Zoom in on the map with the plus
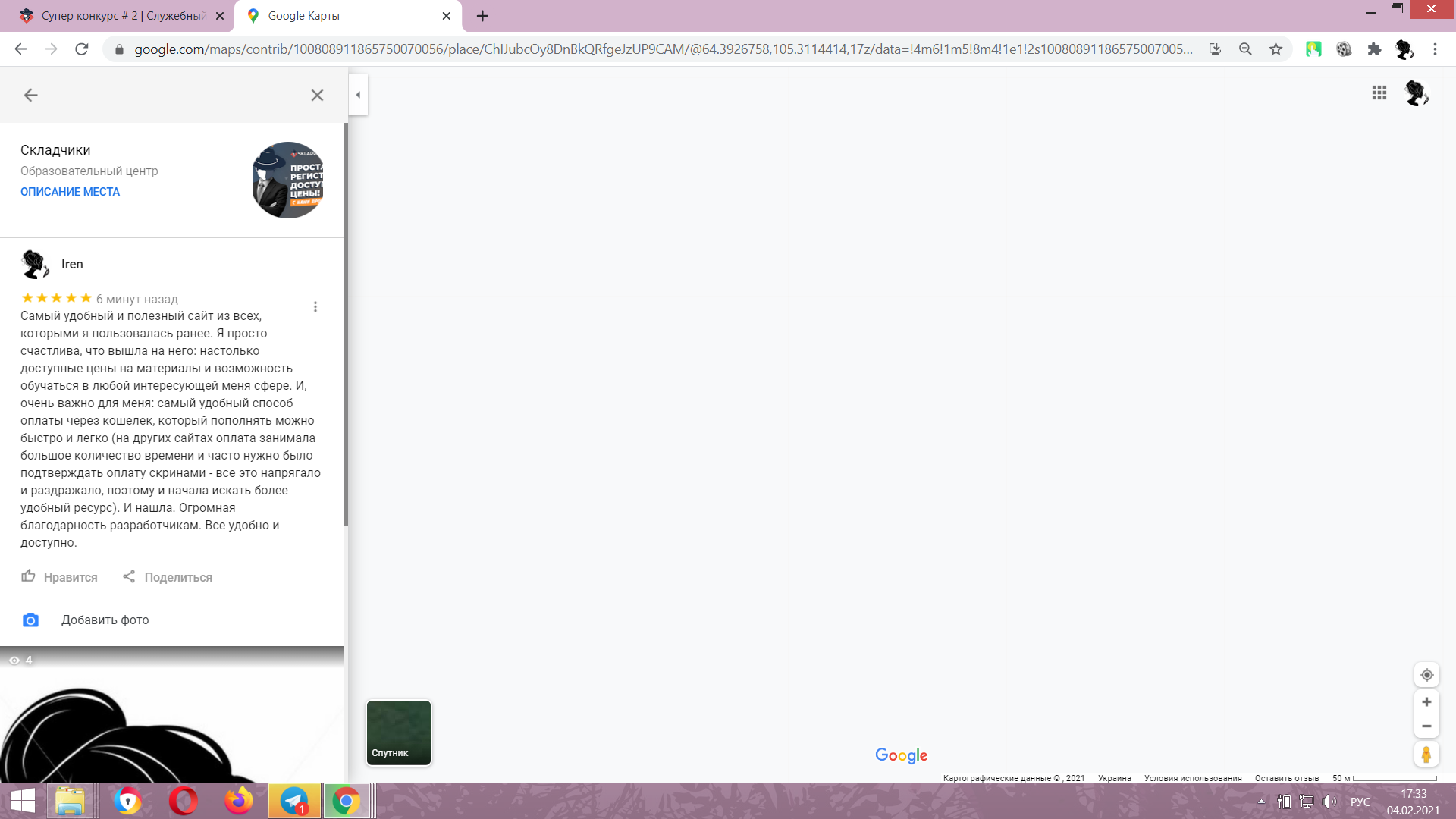The width and height of the screenshot is (1456, 819). pyautogui.click(x=1426, y=702)
